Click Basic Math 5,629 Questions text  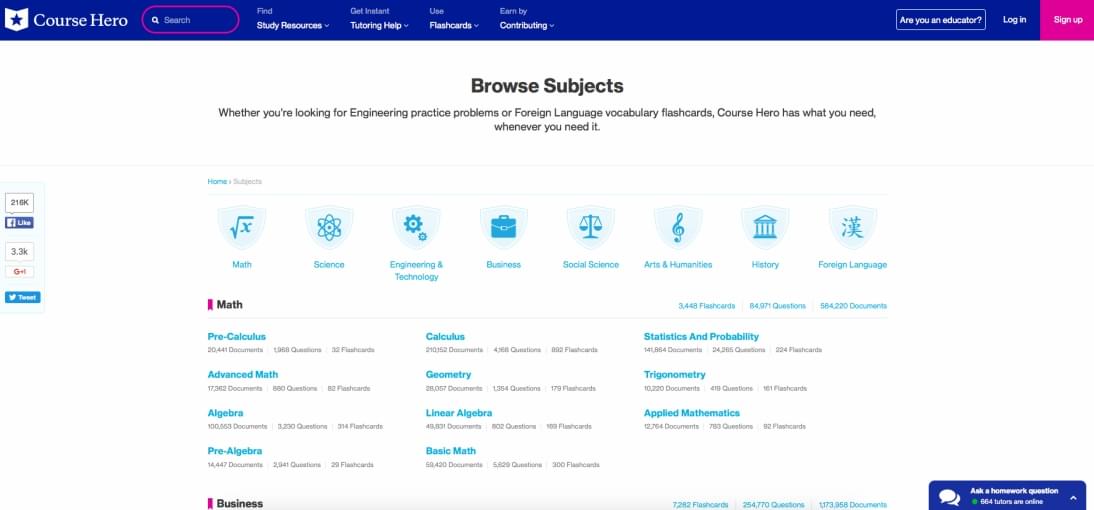(517, 465)
